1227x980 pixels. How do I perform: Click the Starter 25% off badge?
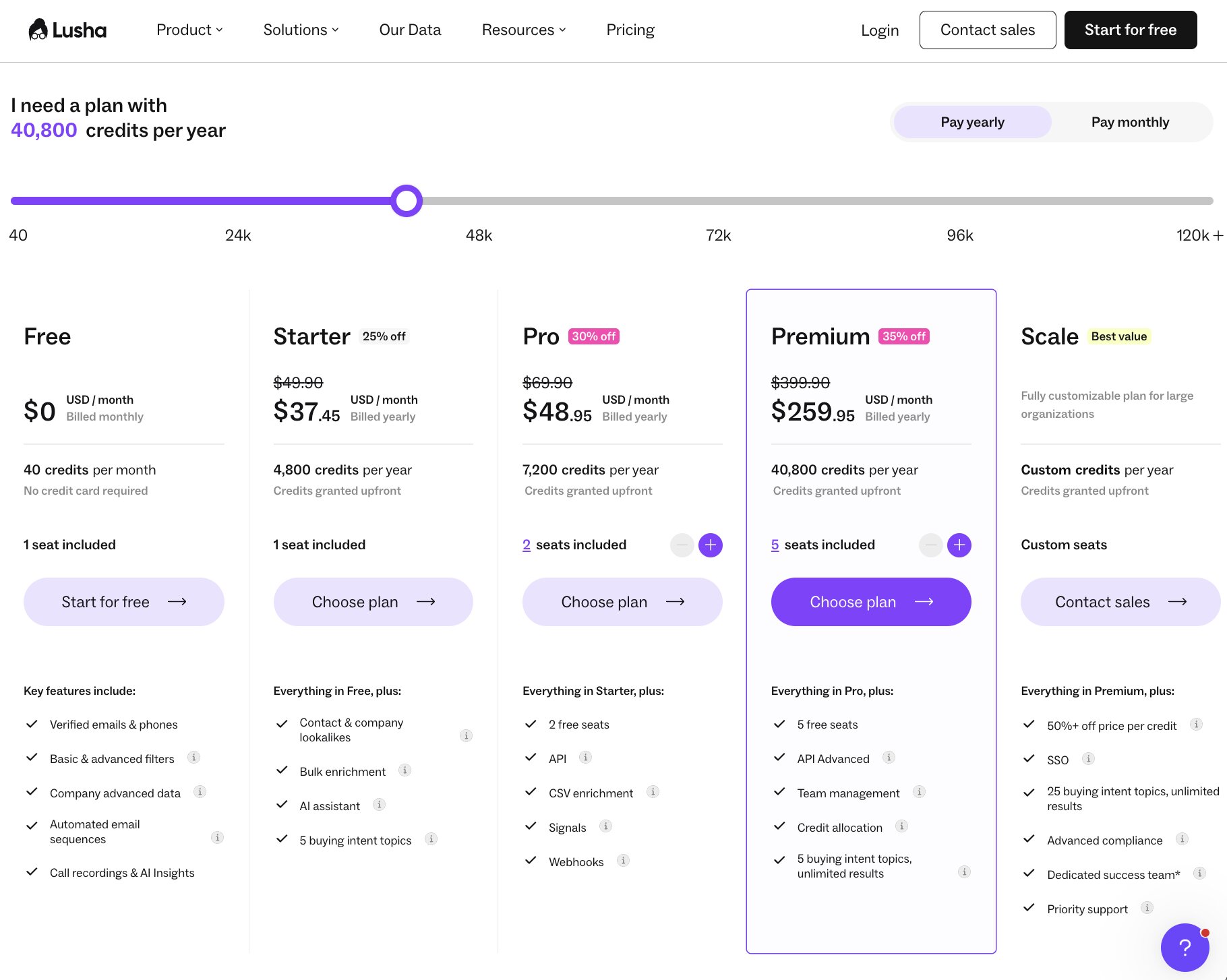pos(384,336)
